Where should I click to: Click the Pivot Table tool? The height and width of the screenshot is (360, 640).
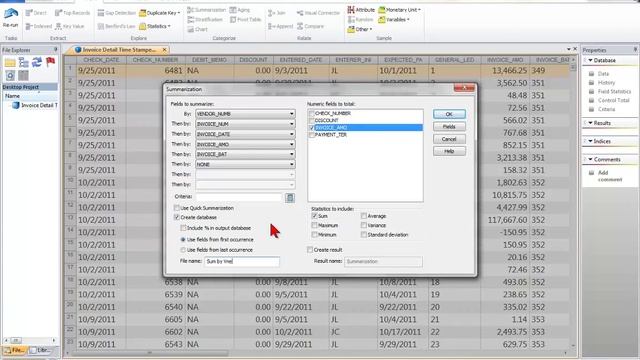tap(245, 19)
